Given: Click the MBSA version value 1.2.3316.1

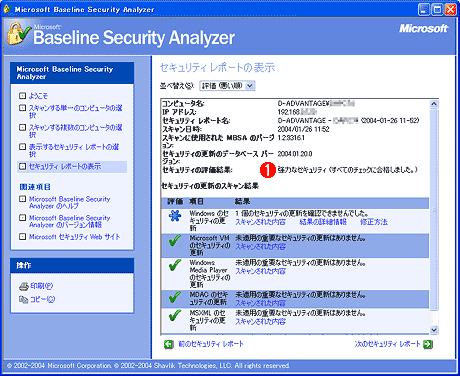Looking at the screenshot, I should click(x=291, y=138).
